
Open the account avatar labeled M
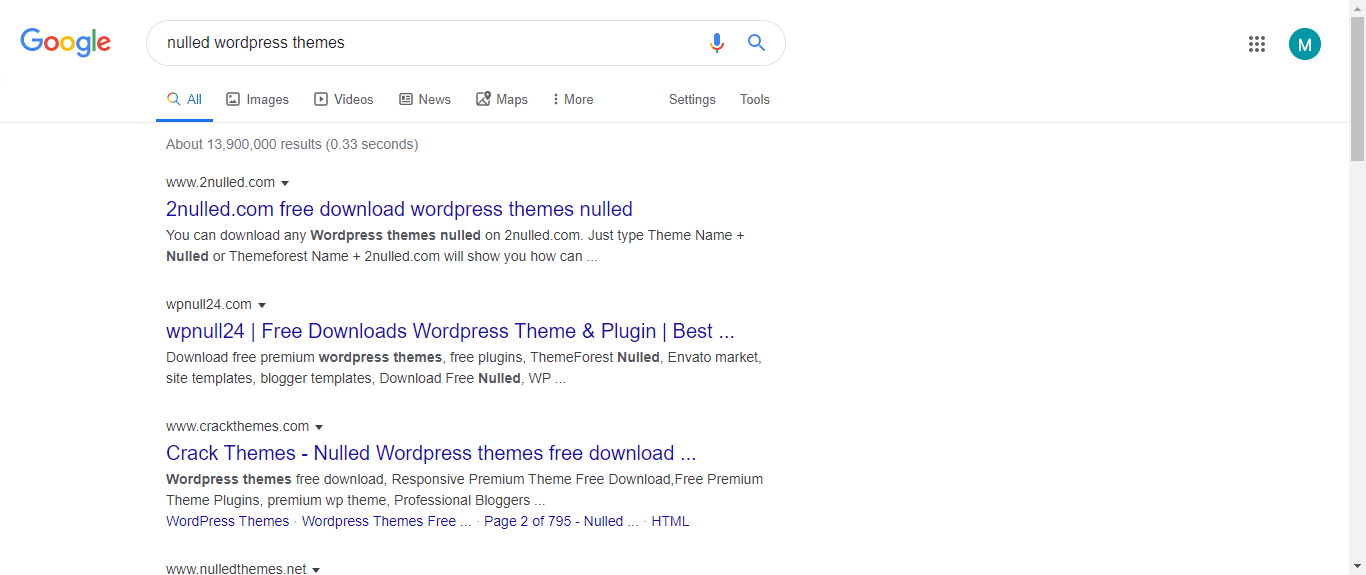1305,44
